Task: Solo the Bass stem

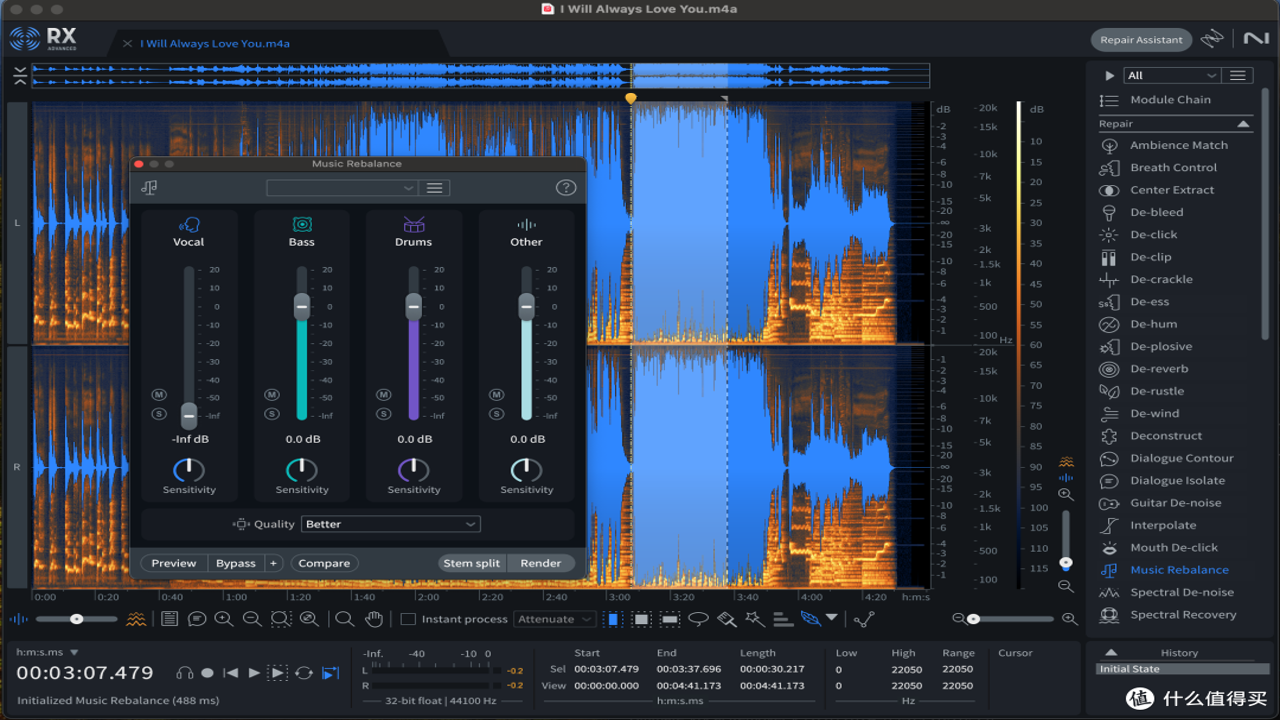Action: 271,414
